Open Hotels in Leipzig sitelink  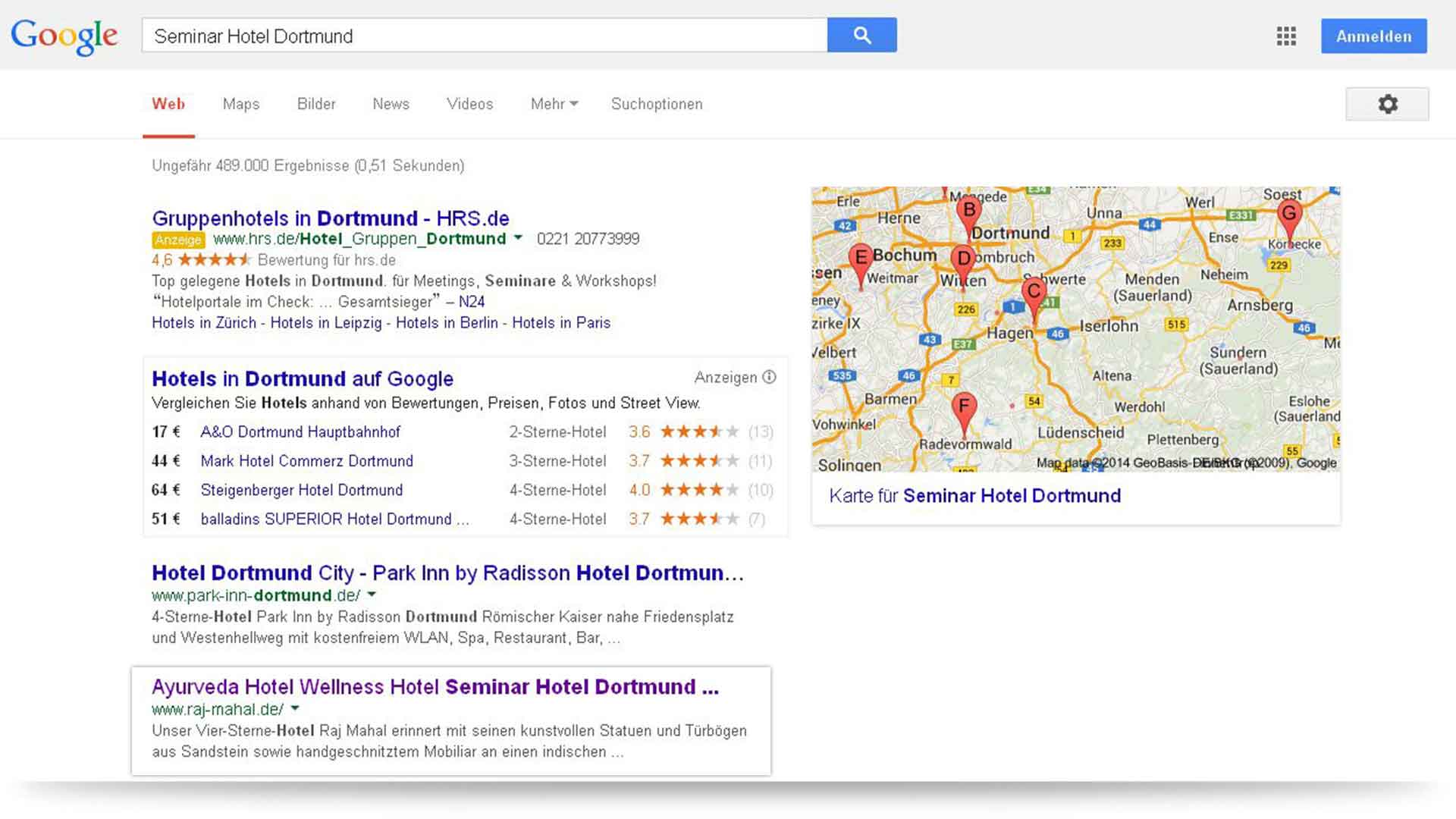[x=326, y=322]
